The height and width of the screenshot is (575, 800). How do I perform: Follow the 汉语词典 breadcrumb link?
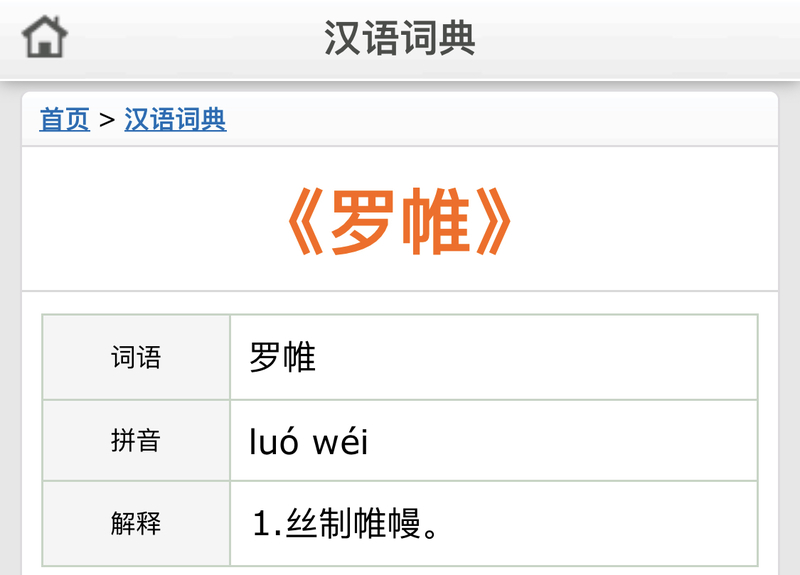tap(175, 120)
